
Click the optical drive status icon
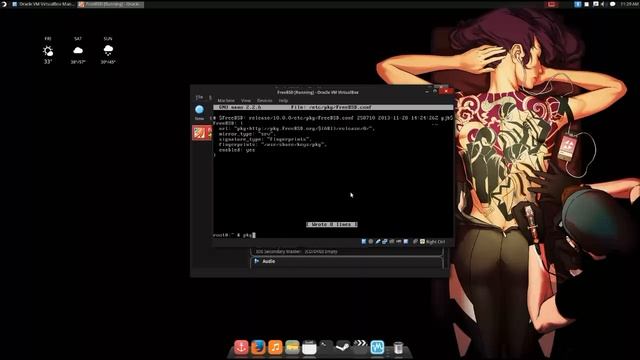coord(371,242)
